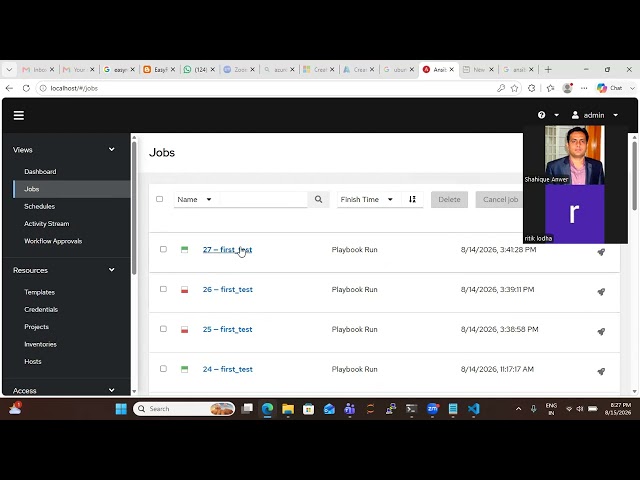The image size is (640, 480).
Task: Collapse the Views sidebar section
Action: coord(111,149)
